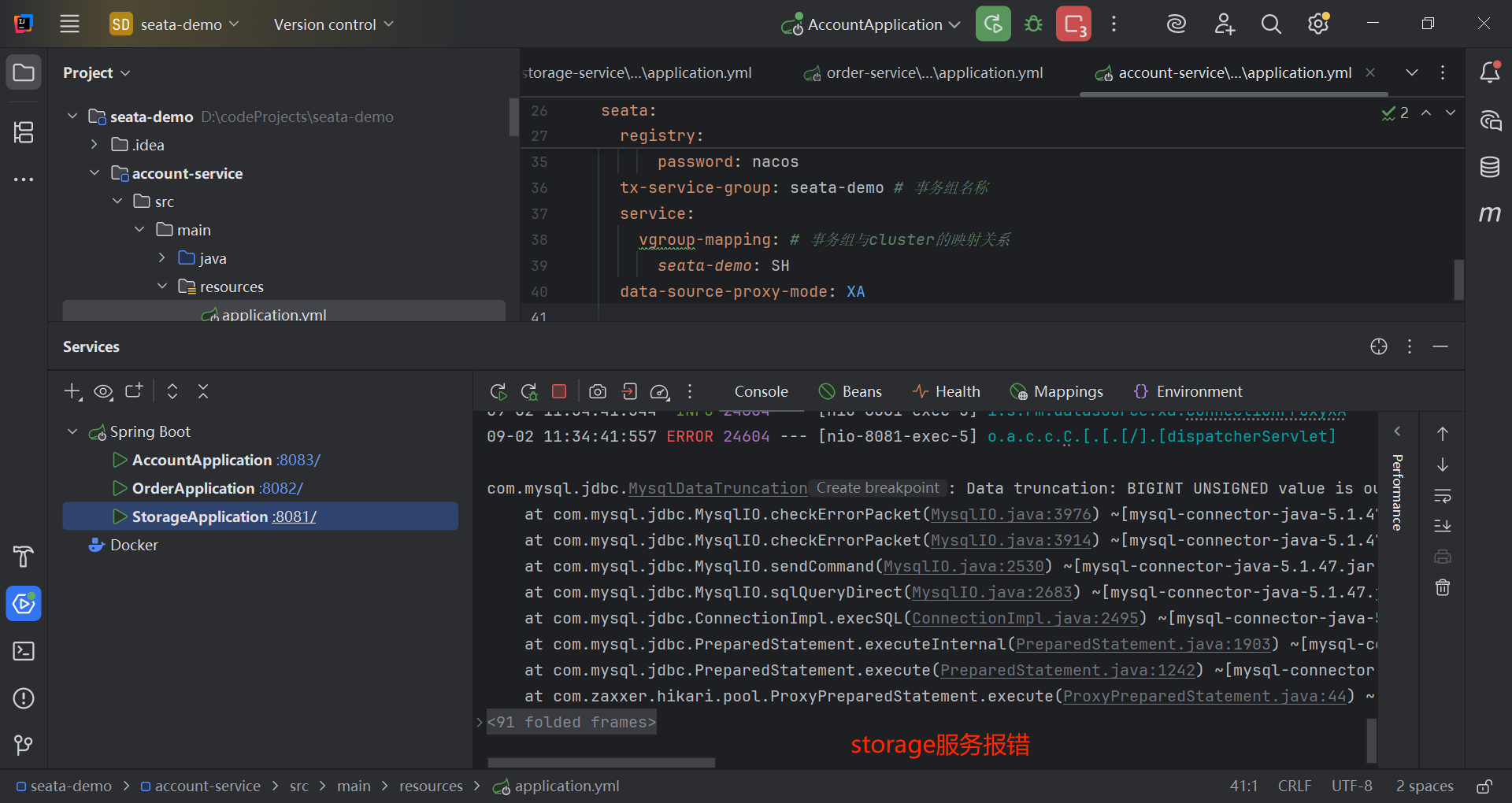Viewport: 1512px width, 803px height.
Task: Clear console with trash icon
Action: point(1443,587)
